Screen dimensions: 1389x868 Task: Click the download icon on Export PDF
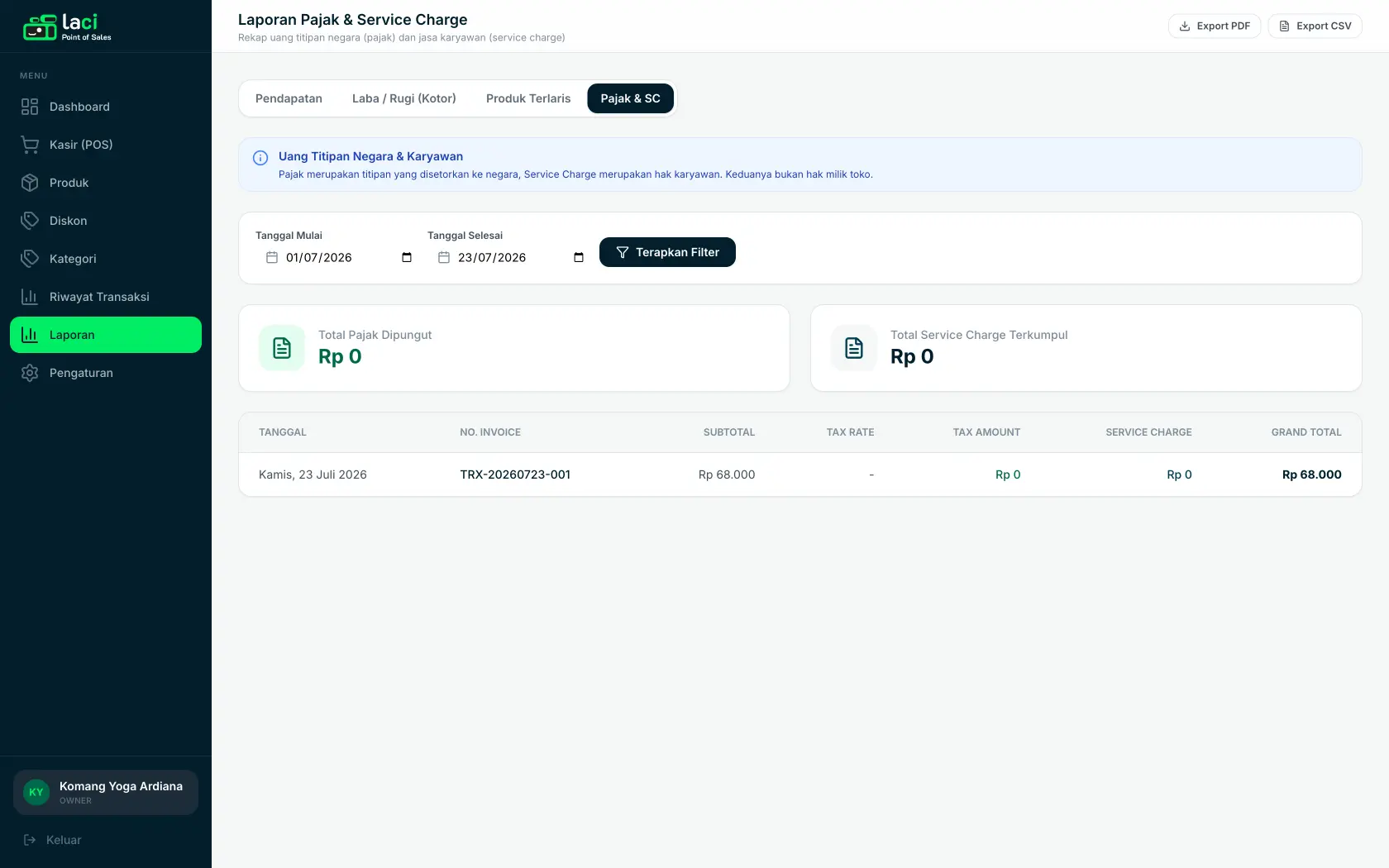tap(1185, 26)
